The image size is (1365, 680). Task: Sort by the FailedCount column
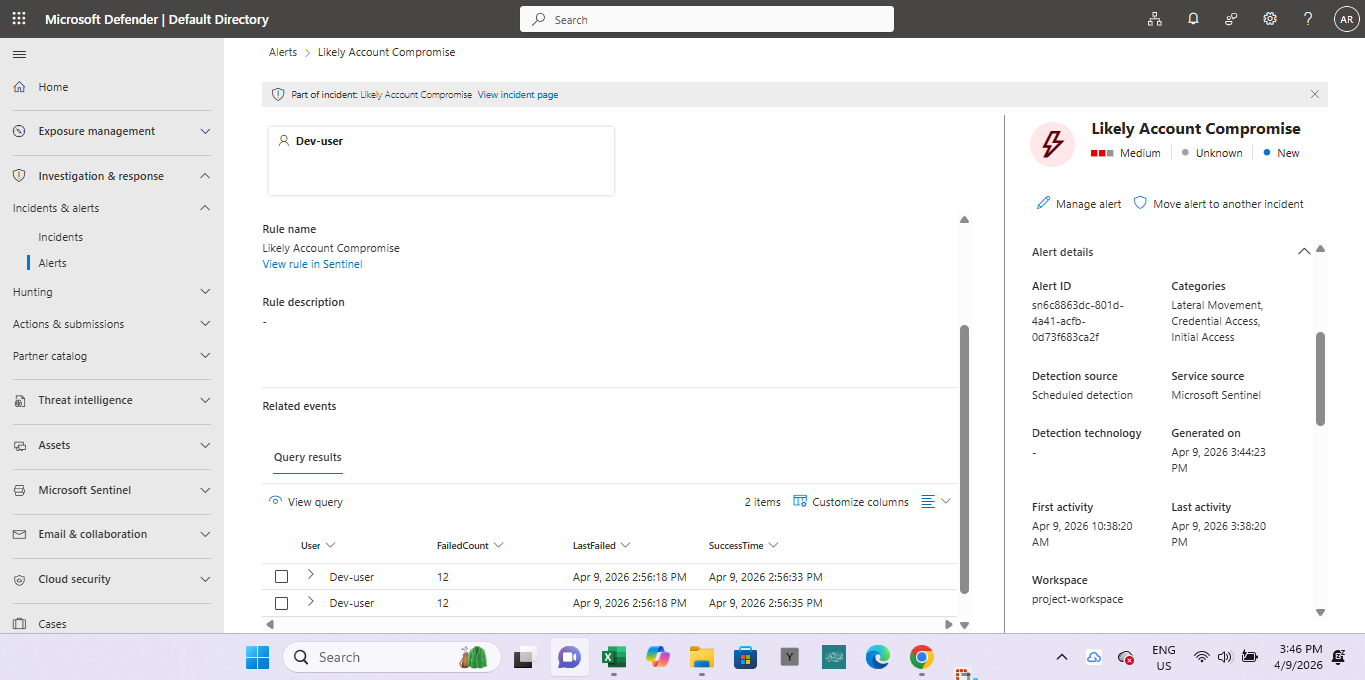coord(469,545)
